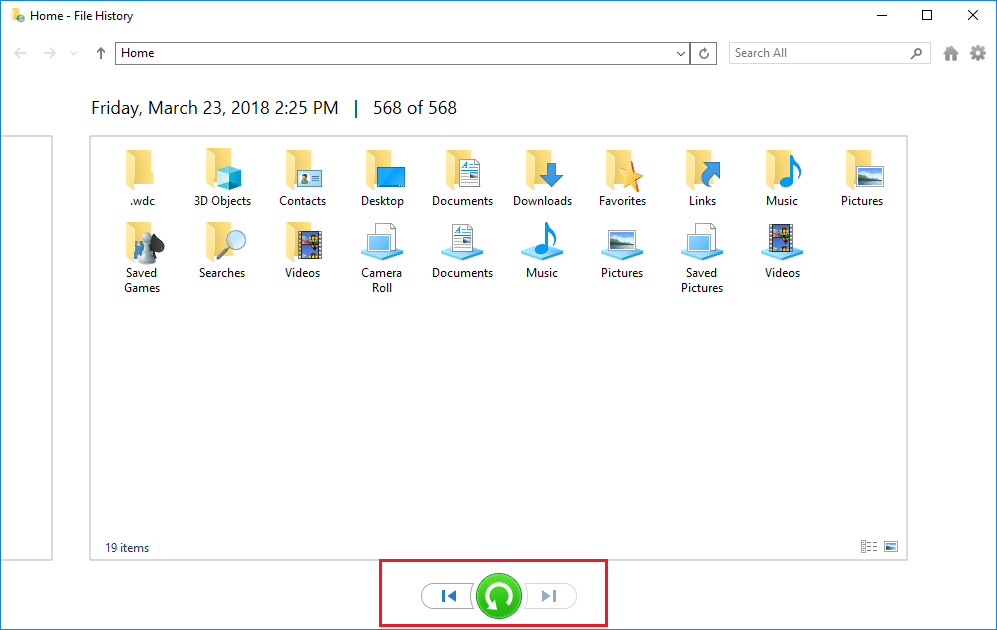Viewport: 997px width, 630px height.
Task: Click the search magnifier icon
Action: [x=916, y=53]
